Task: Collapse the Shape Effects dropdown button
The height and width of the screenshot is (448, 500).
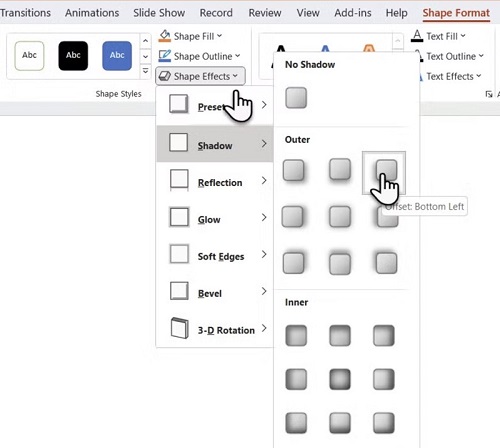Action: [x=200, y=76]
